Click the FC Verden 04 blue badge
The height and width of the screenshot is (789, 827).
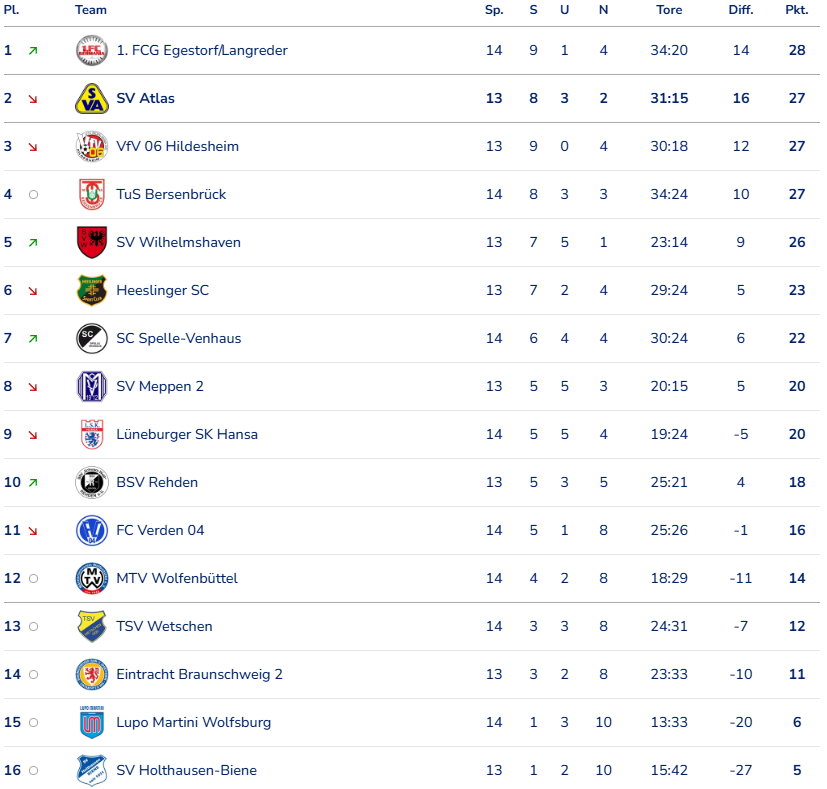pyautogui.click(x=91, y=530)
